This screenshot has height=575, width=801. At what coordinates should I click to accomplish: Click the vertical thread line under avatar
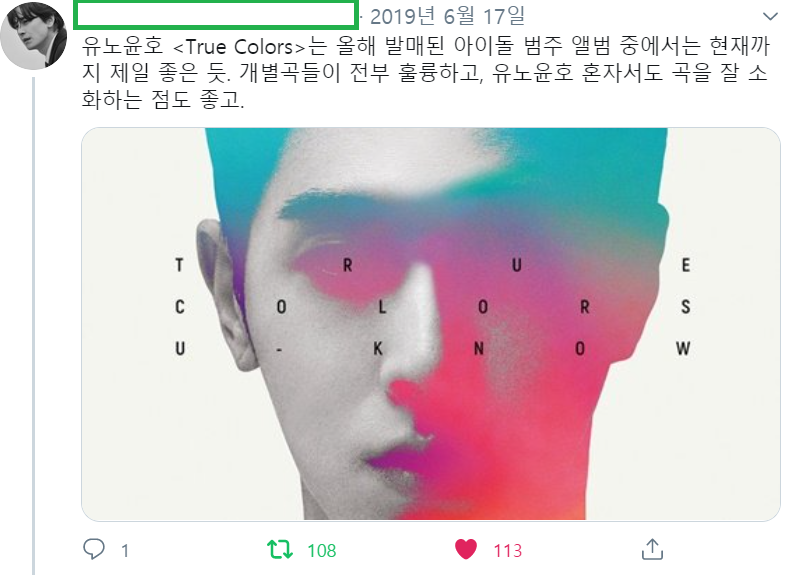34,326
